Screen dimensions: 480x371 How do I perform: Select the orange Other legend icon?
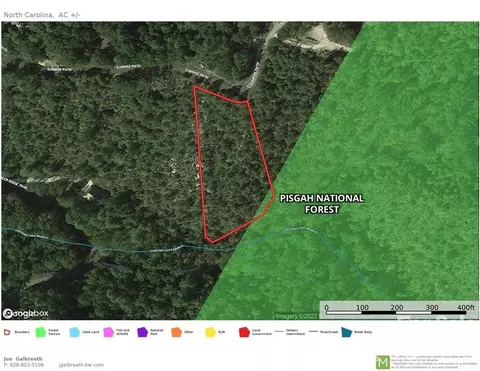(176, 332)
